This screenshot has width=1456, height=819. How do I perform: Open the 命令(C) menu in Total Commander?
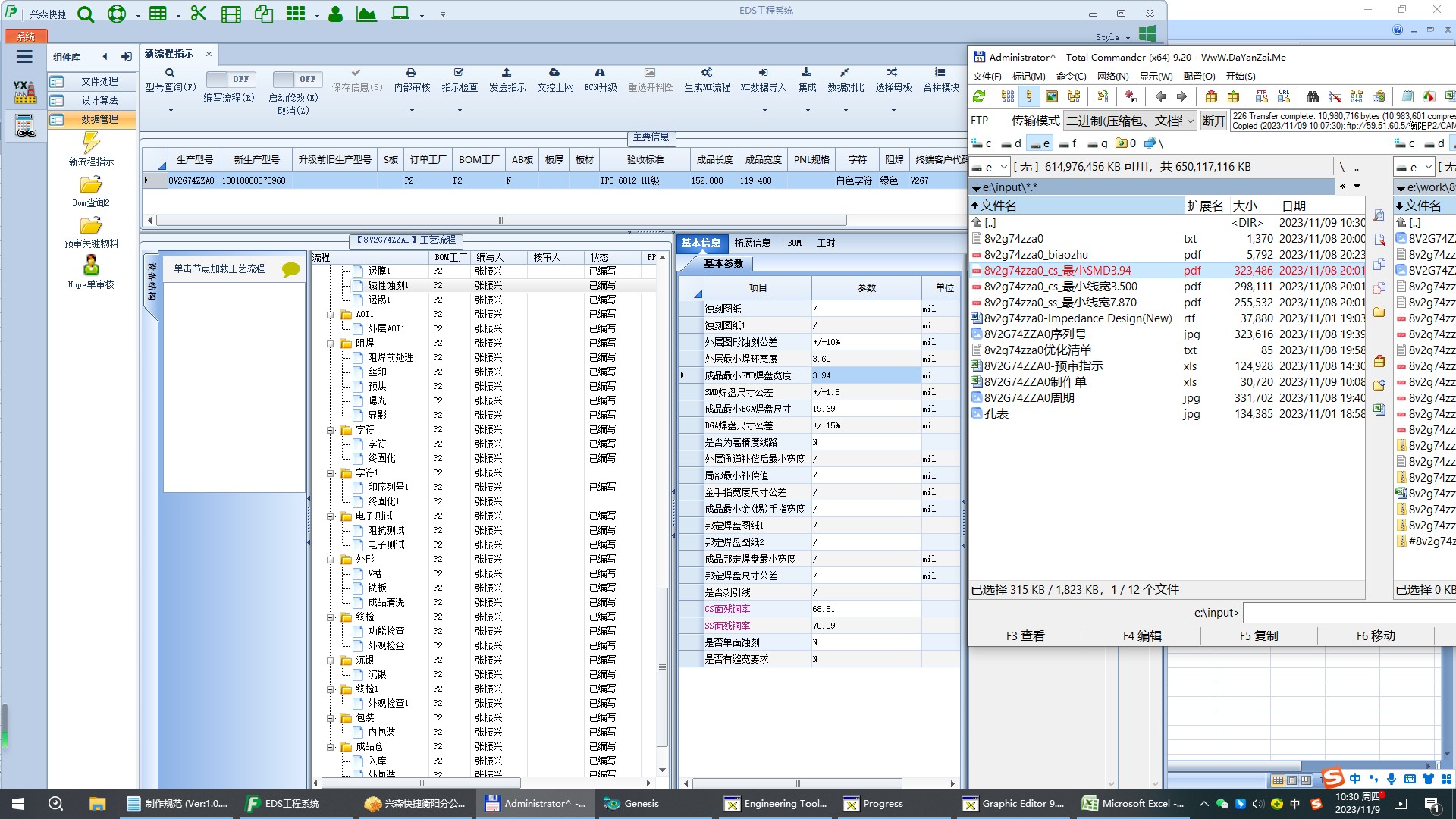[1071, 76]
